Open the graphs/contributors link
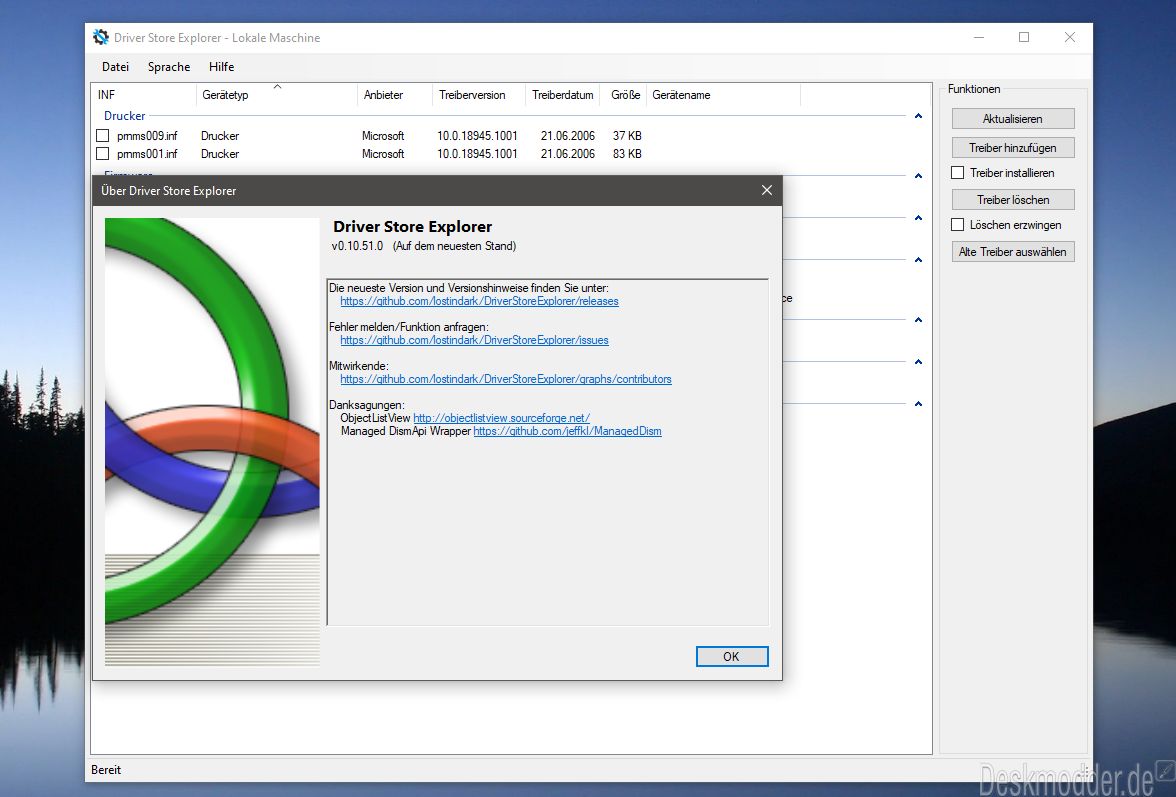 pos(506,379)
